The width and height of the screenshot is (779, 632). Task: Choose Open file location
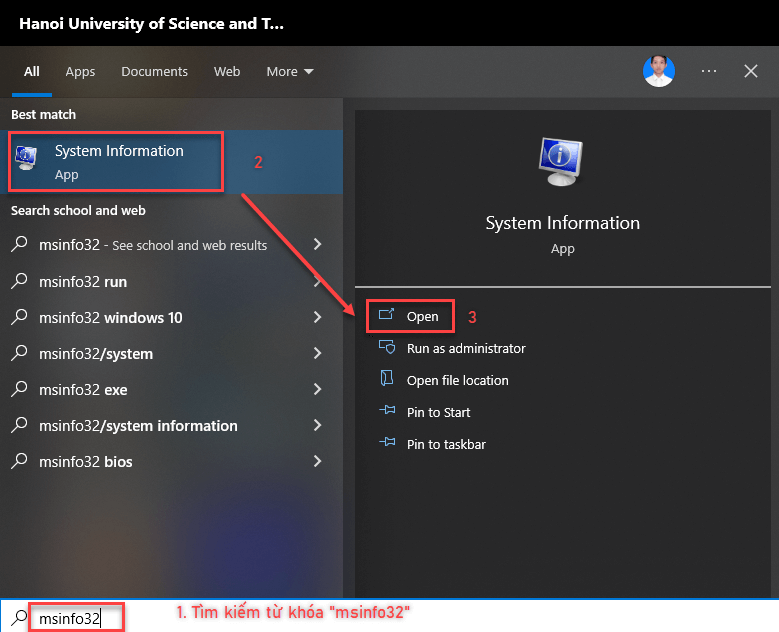(457, 380)
